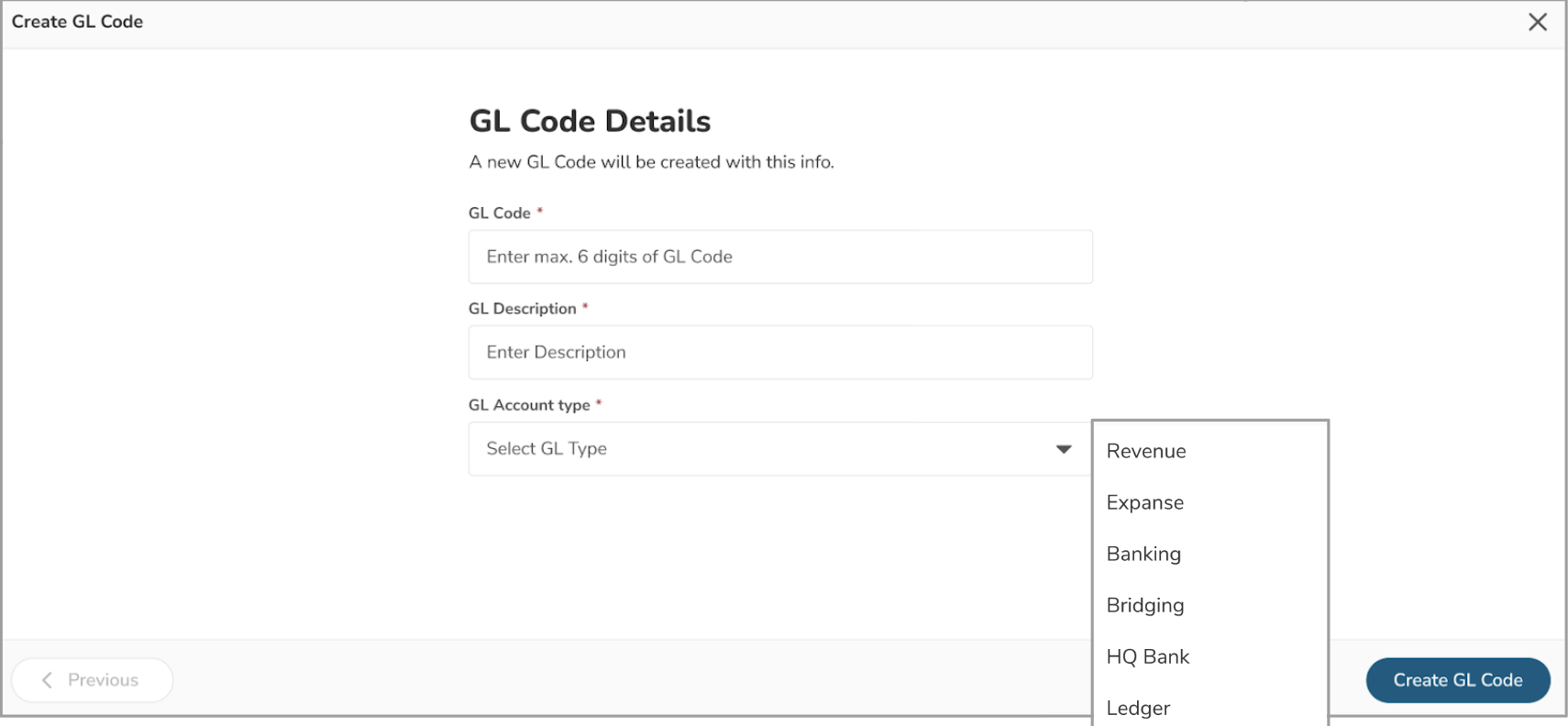Click the subtitle about new GL Code info
The width and height of the screenshot is (1568, 726).
(x=651, y=162)
